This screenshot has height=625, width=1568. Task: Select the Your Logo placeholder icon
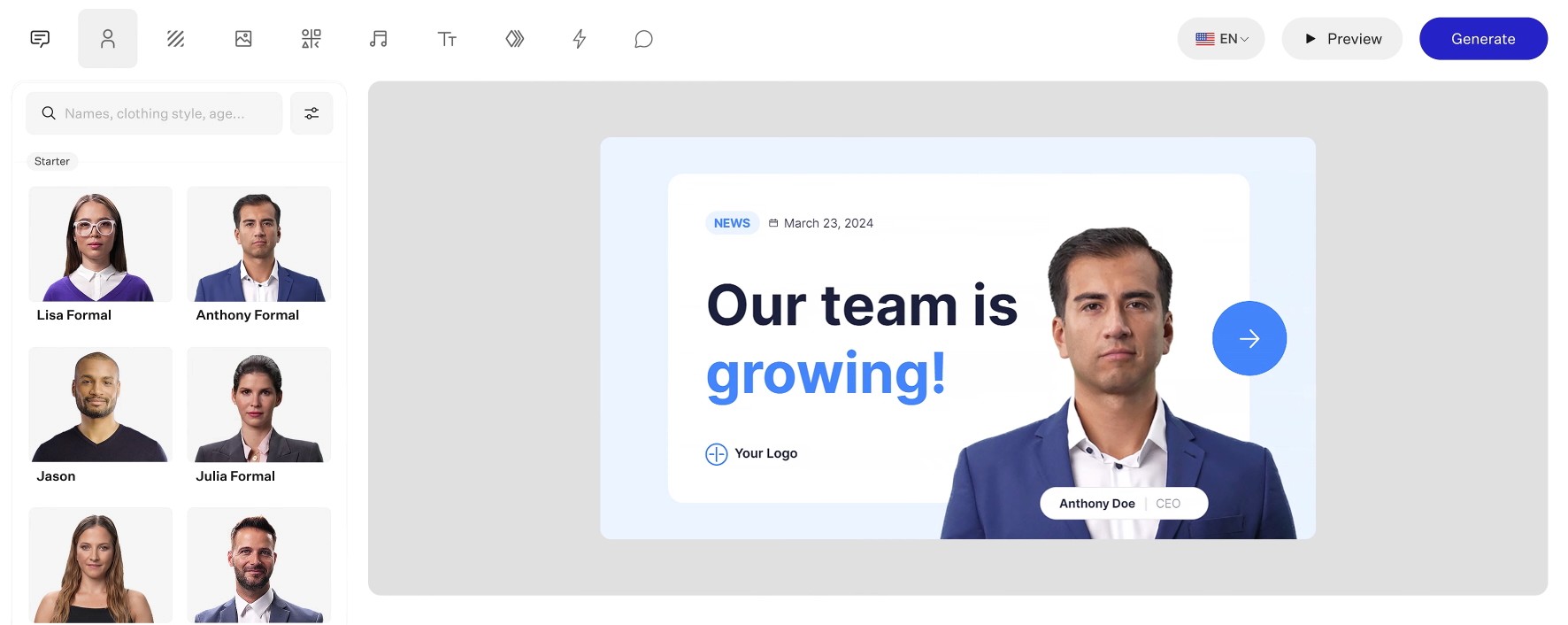[x=717, y=454]
